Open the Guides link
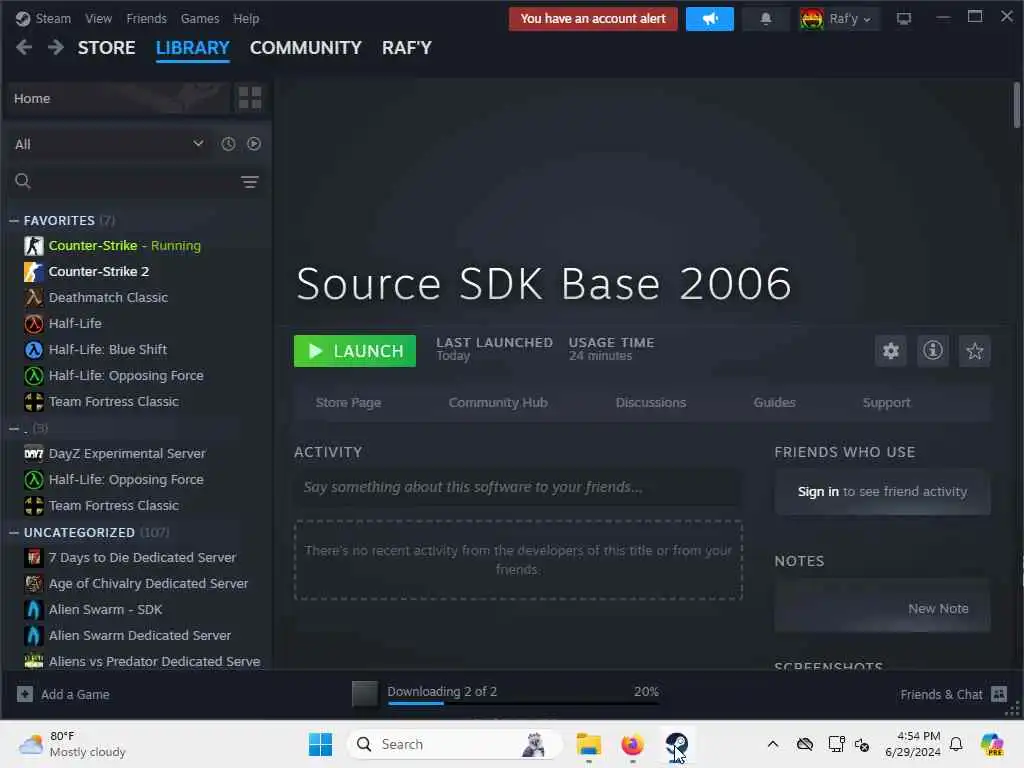This screenshot has height=768, width=1024. point(775,403)
